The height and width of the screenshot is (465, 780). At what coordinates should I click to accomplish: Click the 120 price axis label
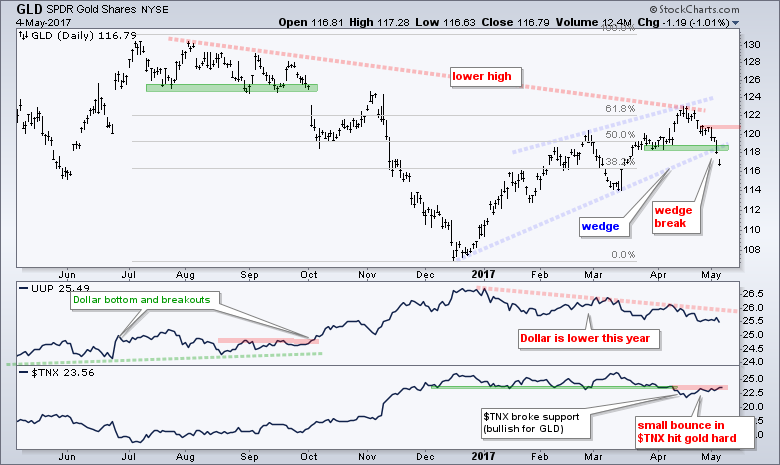tap(752, 133)
